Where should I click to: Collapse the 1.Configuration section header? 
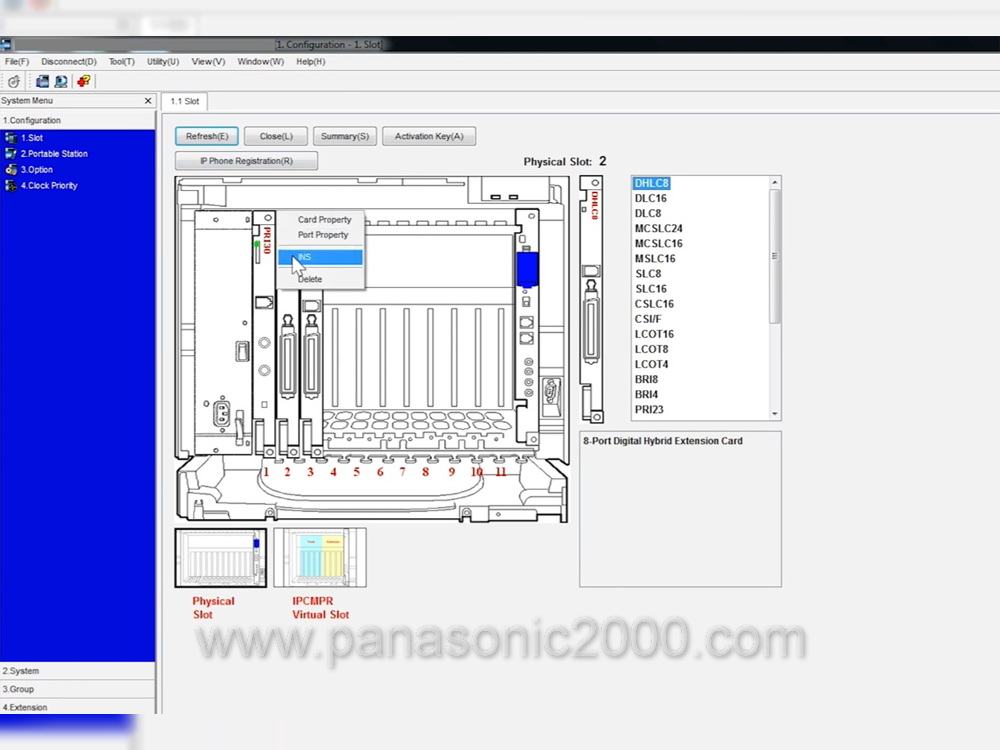pos(77,120)
